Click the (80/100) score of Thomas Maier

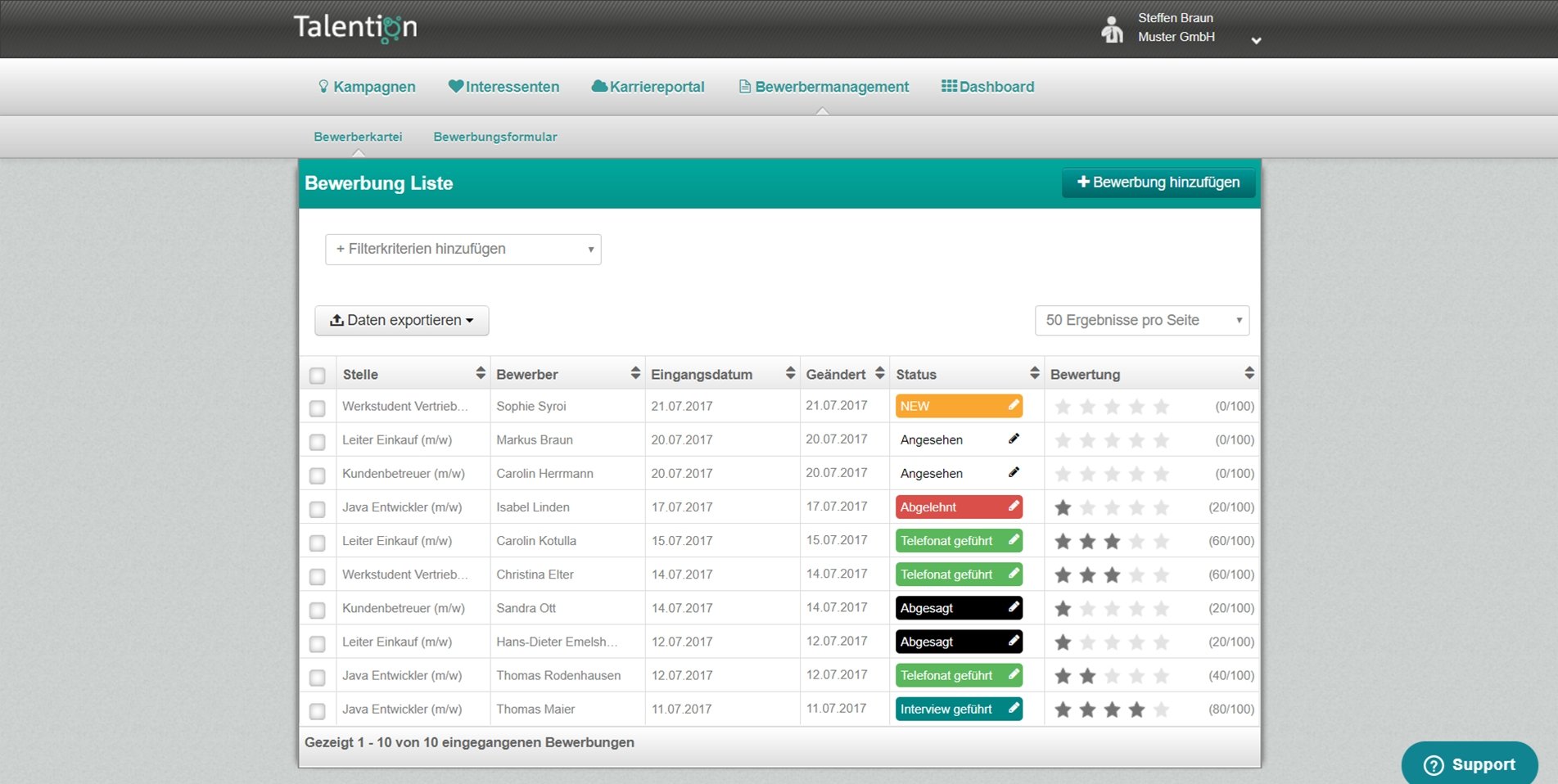click(x=1231, y=709)
